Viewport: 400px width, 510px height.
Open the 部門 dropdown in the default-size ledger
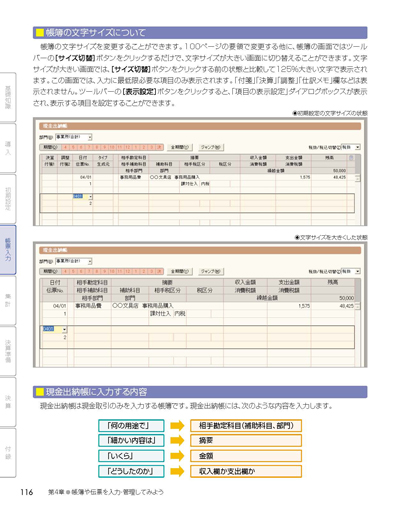click(73, 137)
